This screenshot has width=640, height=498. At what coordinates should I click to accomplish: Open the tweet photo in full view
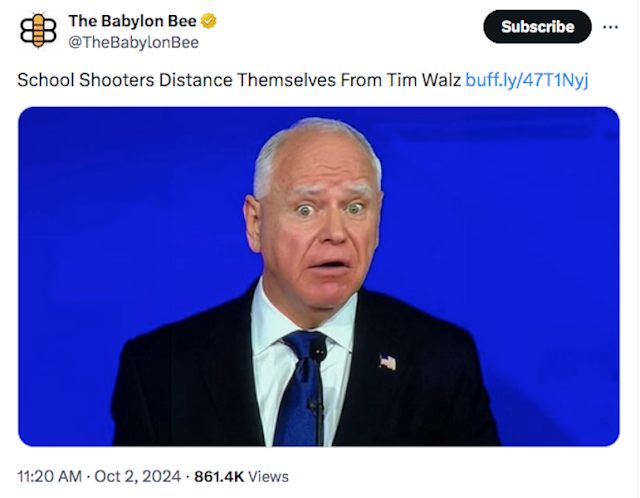coord(319,276)
